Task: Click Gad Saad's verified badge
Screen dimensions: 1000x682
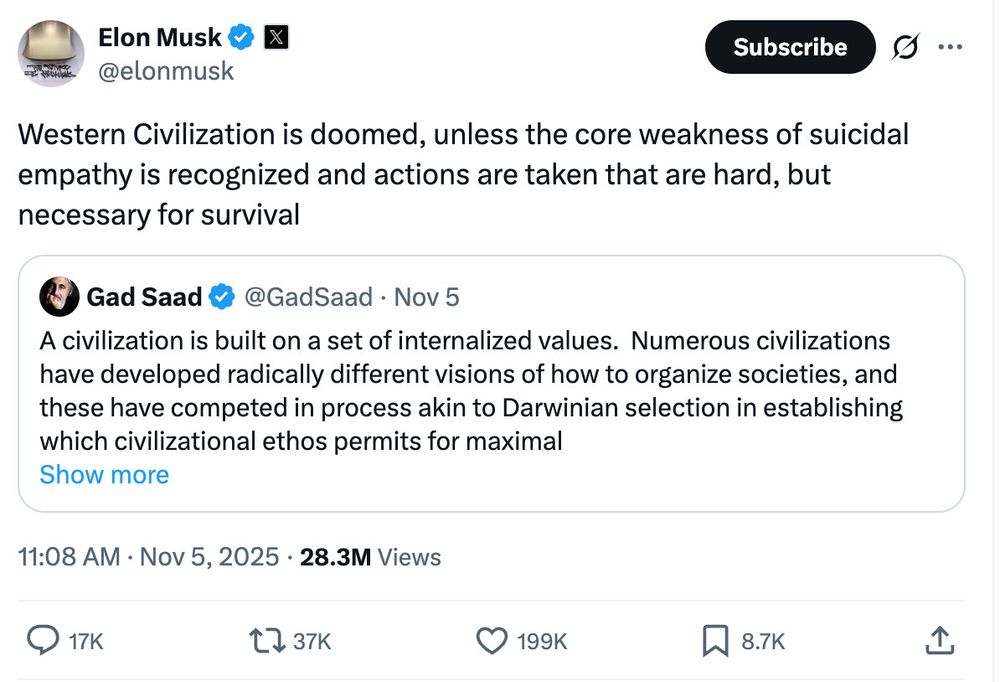Action: pyautogui.click(x=222, y=297)
